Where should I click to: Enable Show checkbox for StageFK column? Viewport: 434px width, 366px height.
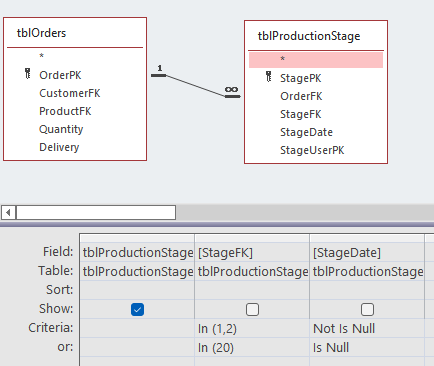pos(252,309)
